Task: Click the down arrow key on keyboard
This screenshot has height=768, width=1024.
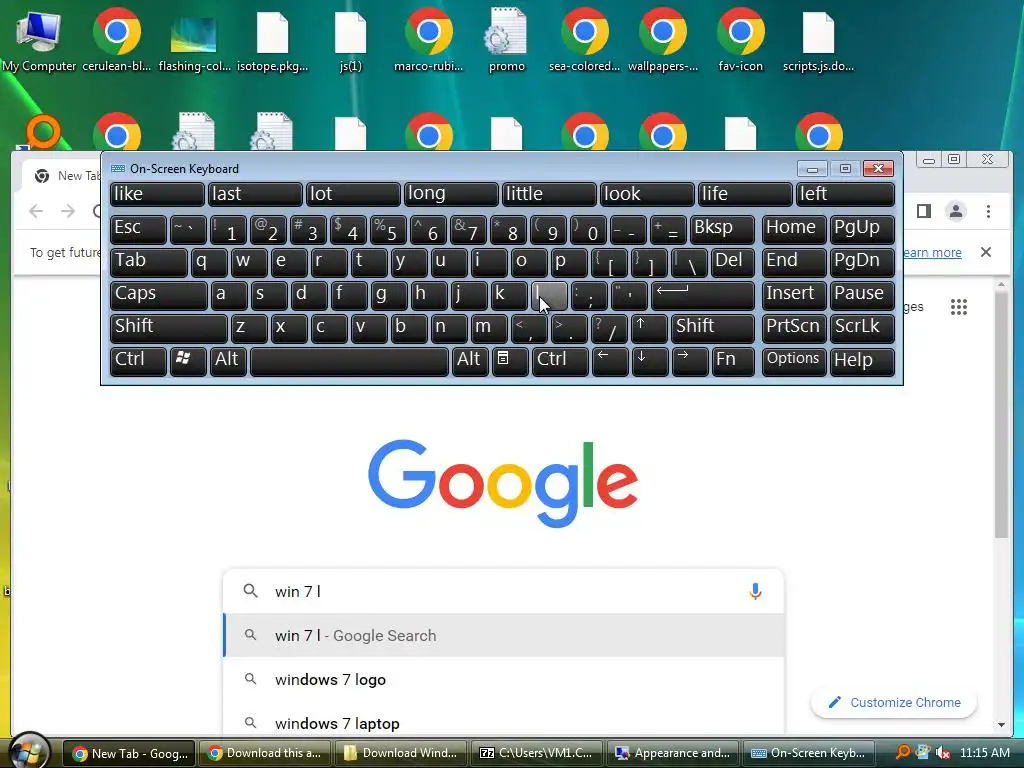Action: pyautogui.click(x=650, y=361)
